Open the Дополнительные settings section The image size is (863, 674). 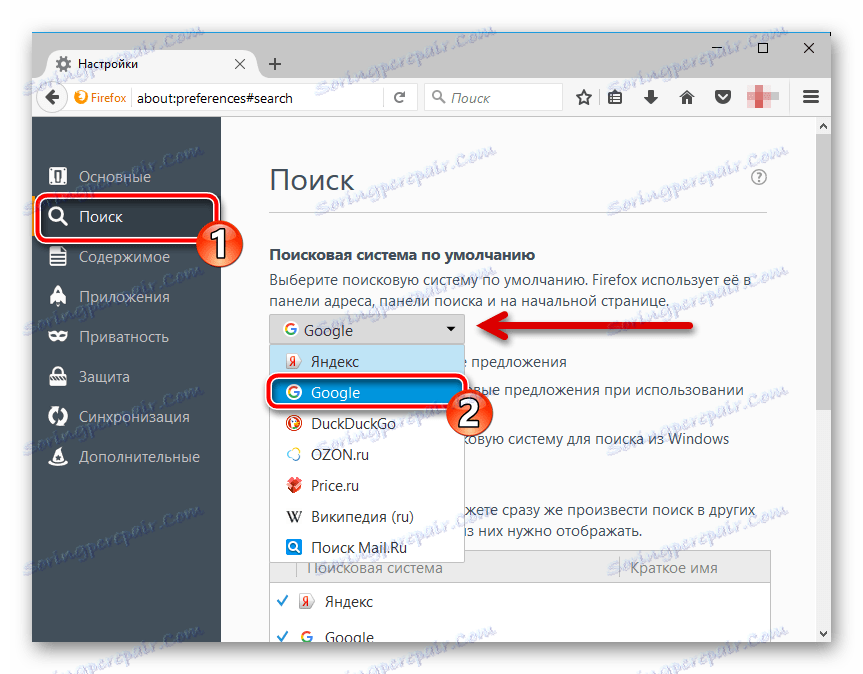point(127,457)
